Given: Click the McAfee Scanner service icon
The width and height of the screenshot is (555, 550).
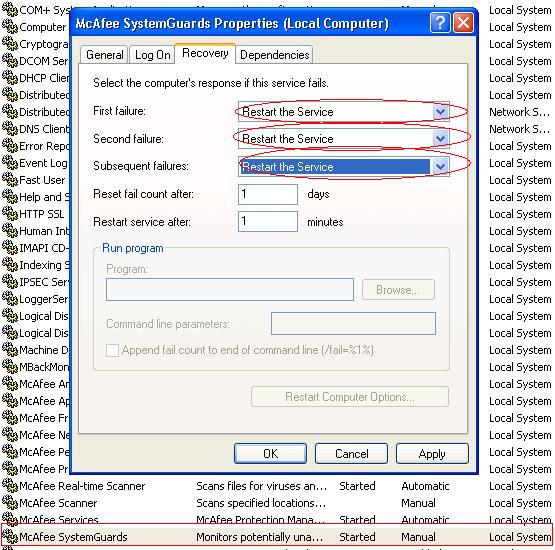Looking at the screenshot, I should (x=10, y=503).
